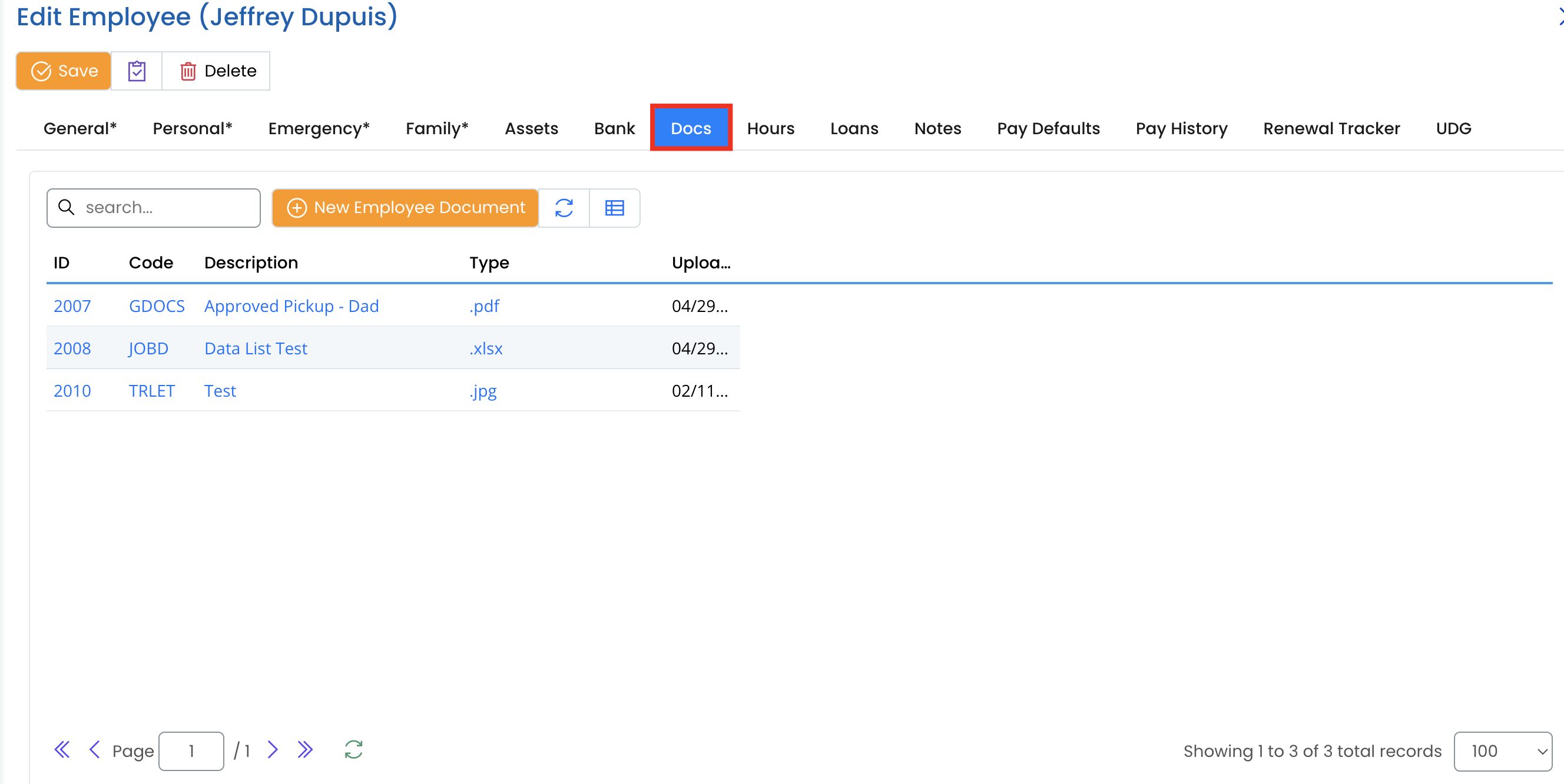Click the clipboard check icon beside Save

click(137, 71)
